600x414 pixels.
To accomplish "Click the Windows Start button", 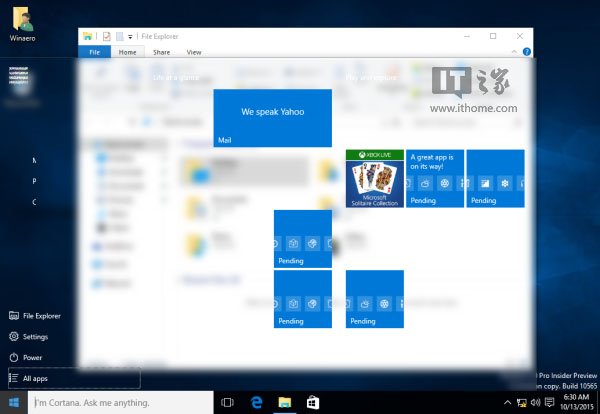I will point(13,403).
